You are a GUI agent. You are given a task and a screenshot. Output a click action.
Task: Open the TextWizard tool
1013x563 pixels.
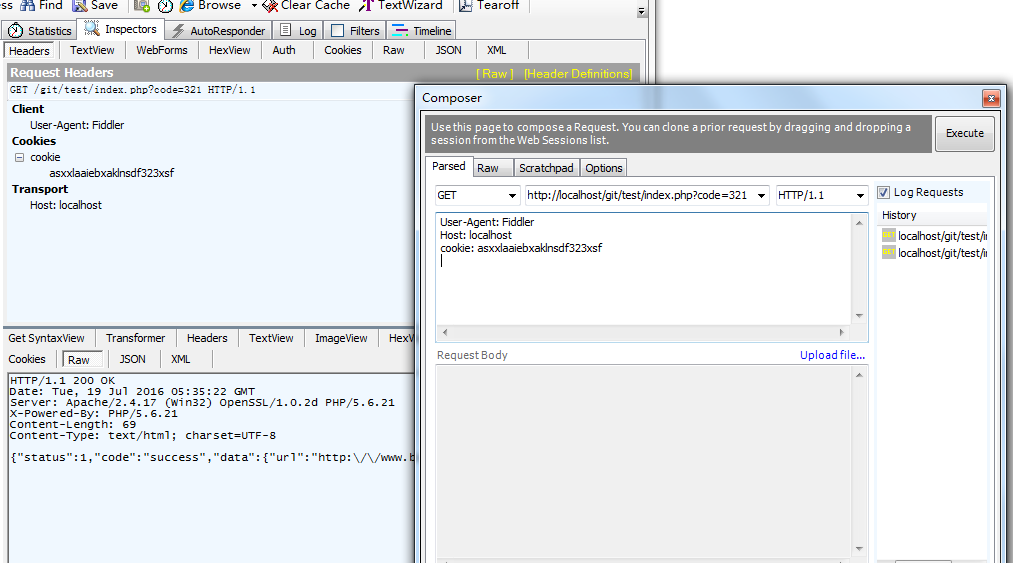(x=401, y=5)
